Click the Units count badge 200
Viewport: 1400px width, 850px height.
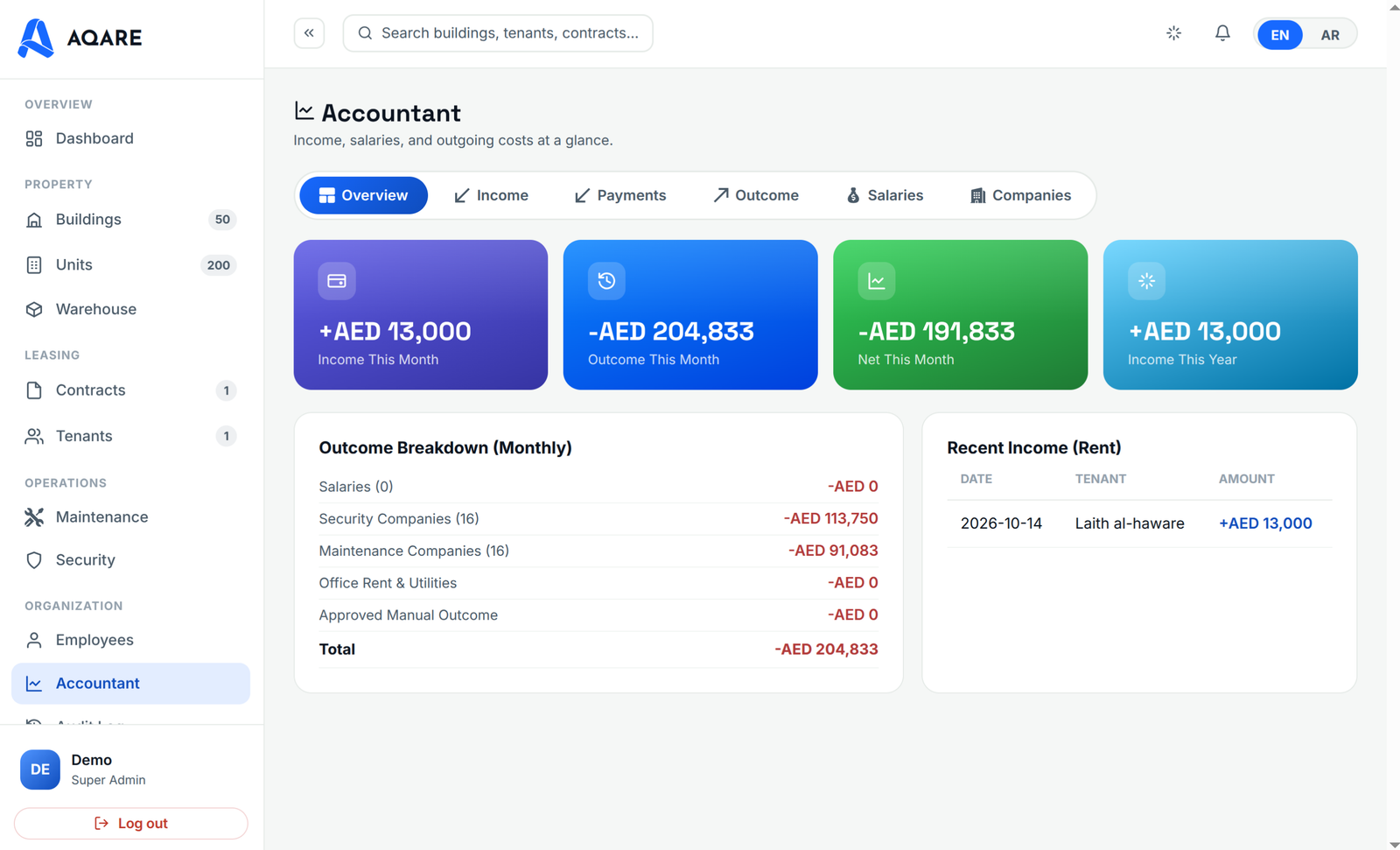click(218, 265)
